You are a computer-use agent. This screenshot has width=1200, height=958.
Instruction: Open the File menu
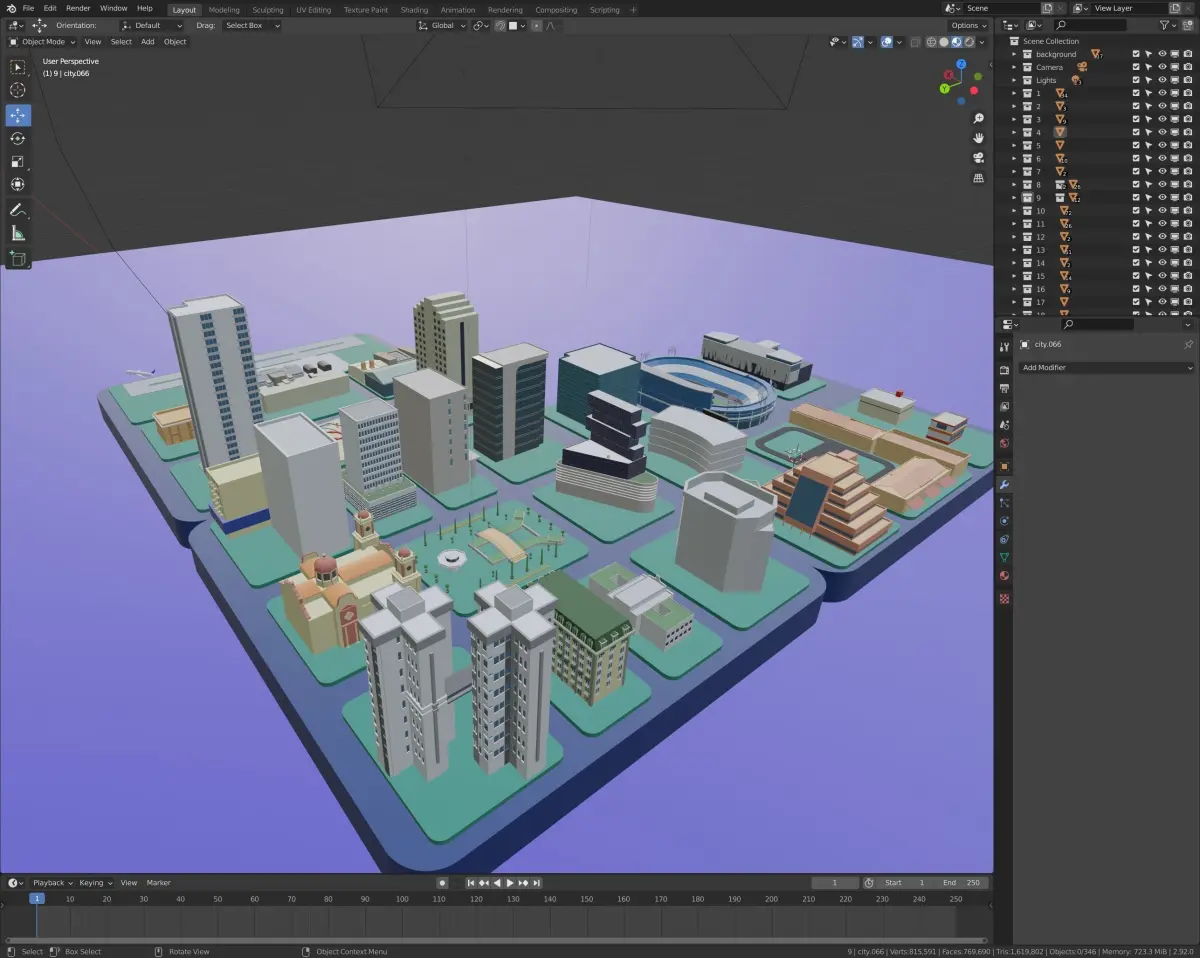click(28, 8)
